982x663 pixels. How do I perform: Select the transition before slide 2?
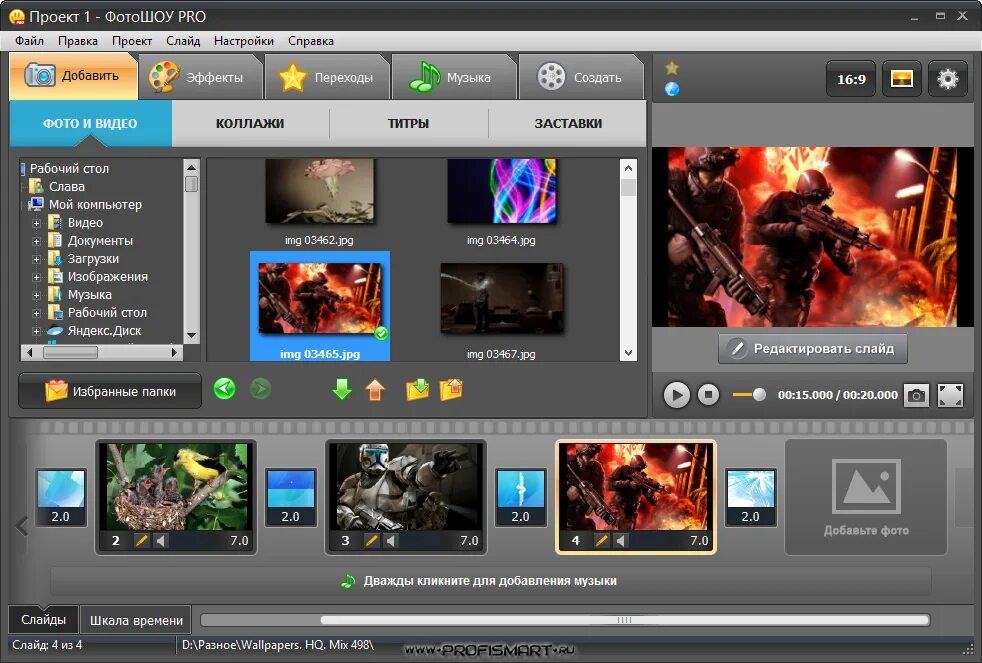(61, 497)
